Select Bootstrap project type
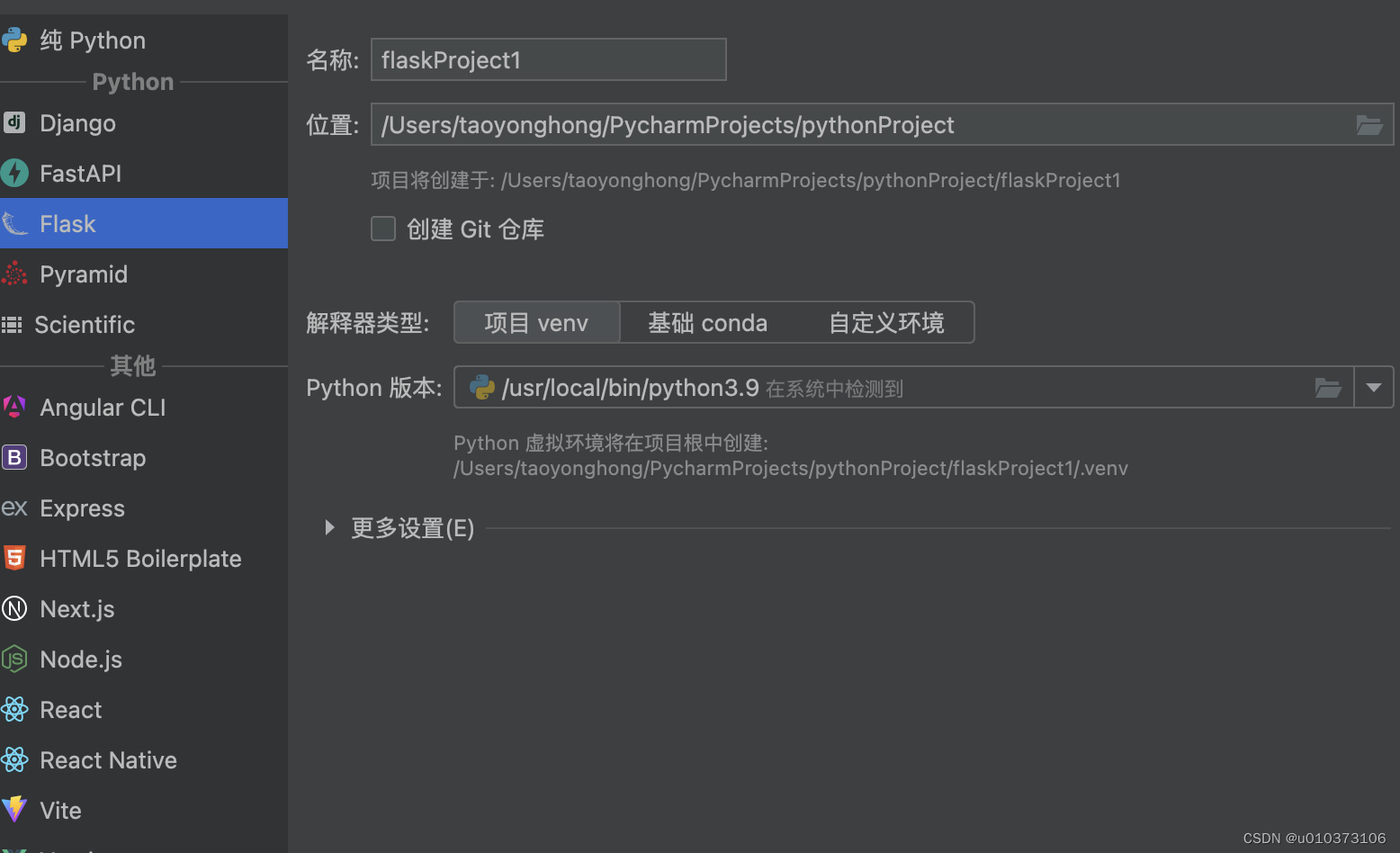The width and height of the screenshot is (1400, 853). point(144,457)
